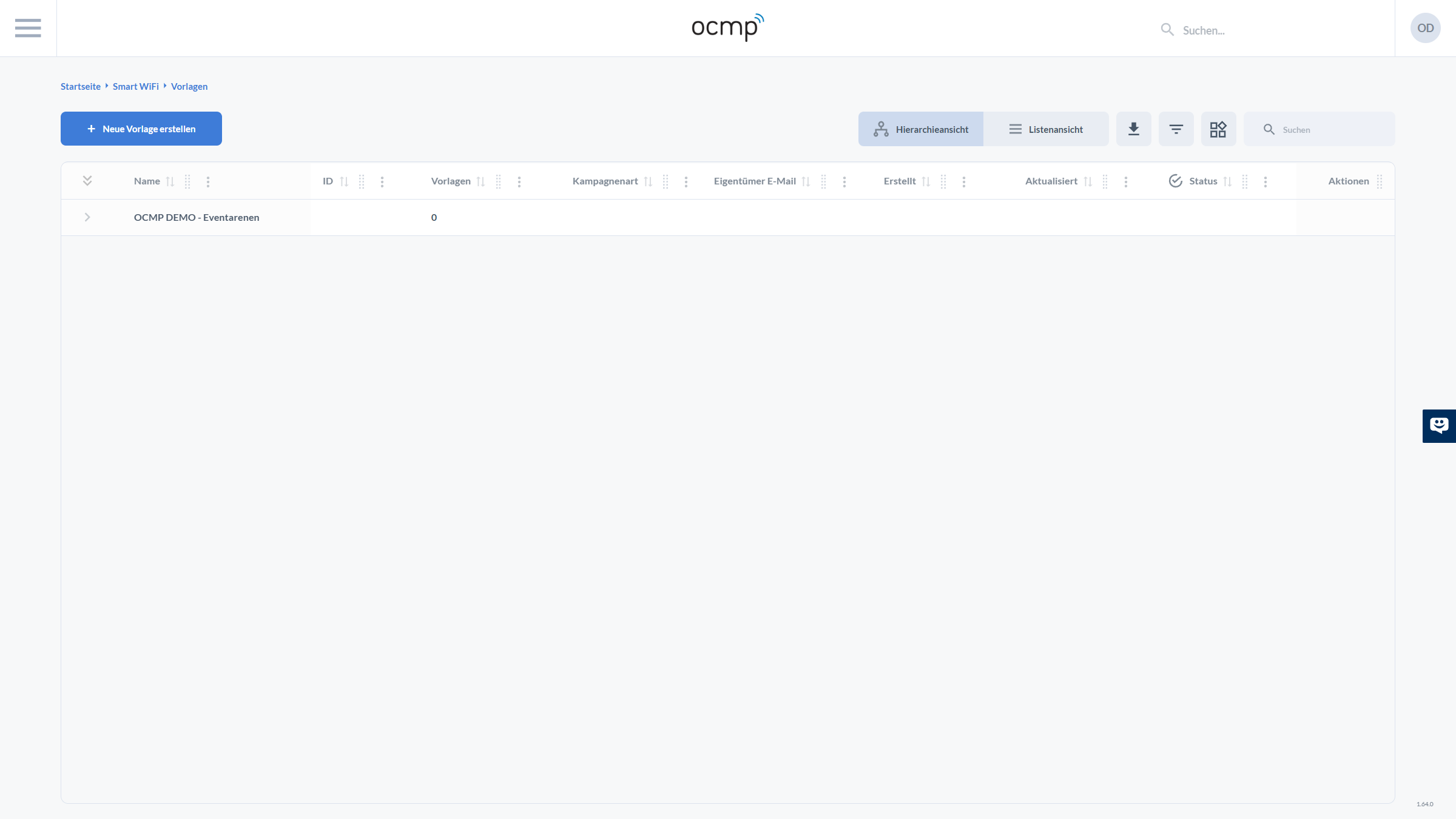The width and height of the screenshot is (1456, 819).
Task: Click the column widgets customize icon
Action: click(1218, 129)
